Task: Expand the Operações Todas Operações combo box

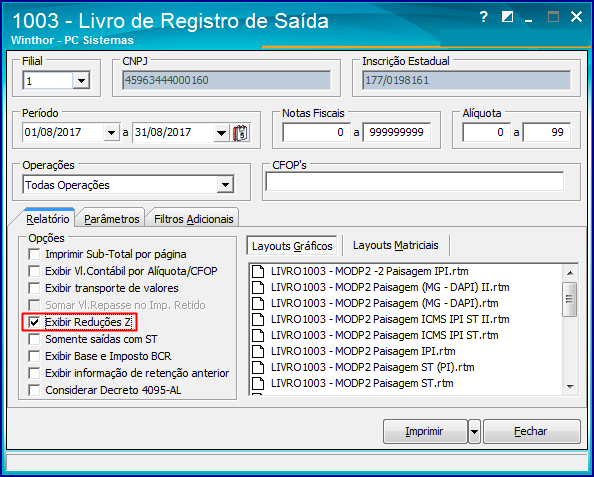Action: click(x=225, y=185)
